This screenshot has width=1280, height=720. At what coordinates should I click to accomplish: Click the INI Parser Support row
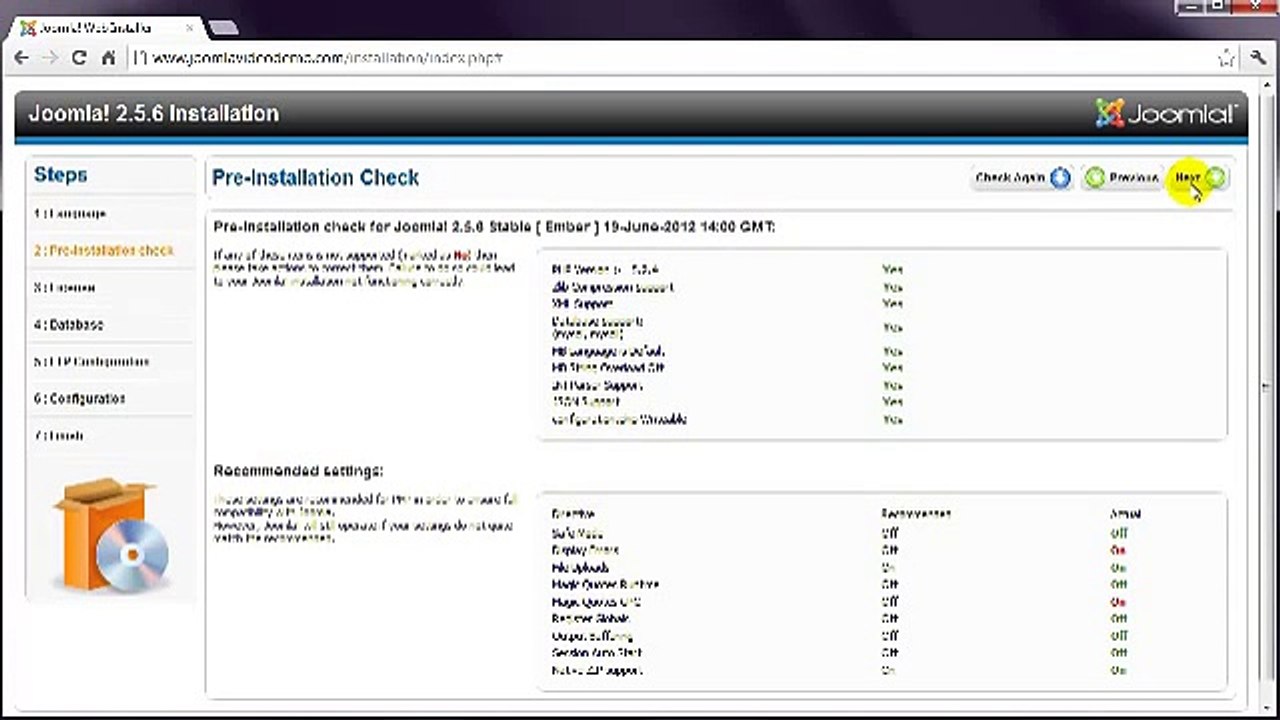pos(596,385)
